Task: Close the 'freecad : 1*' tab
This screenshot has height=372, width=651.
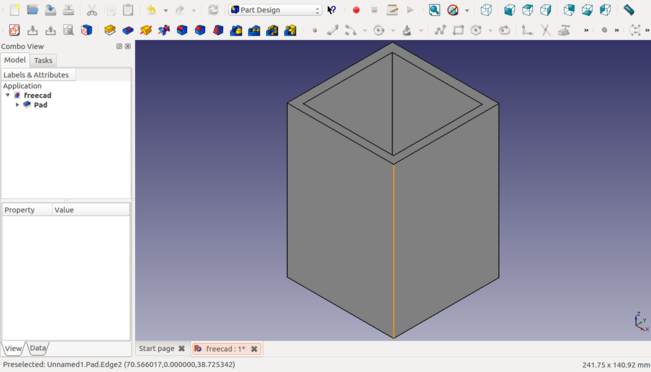Action: [254, 349]
